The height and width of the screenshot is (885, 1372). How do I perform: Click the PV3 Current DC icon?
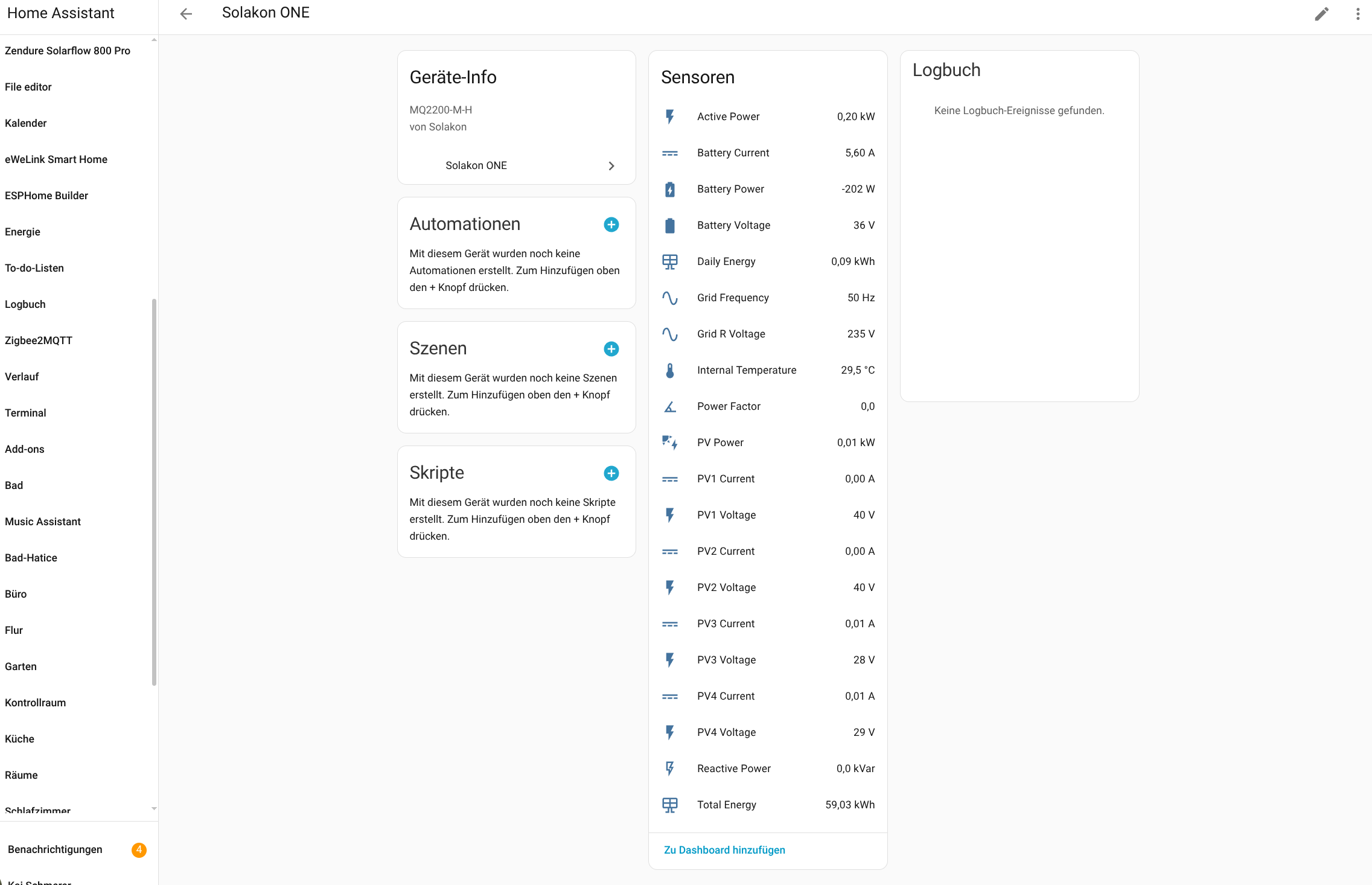[x=670, y=624]
